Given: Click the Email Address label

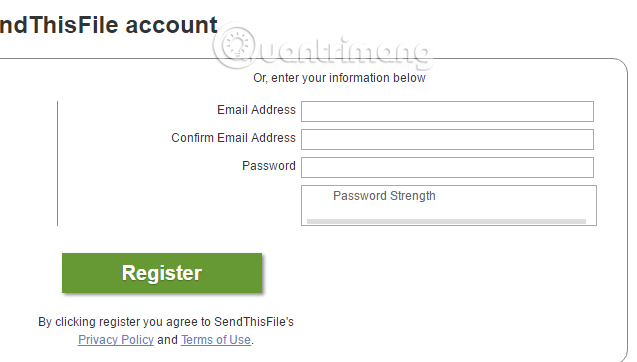Looking at the screenshot, I should click(x=256, y=110).
